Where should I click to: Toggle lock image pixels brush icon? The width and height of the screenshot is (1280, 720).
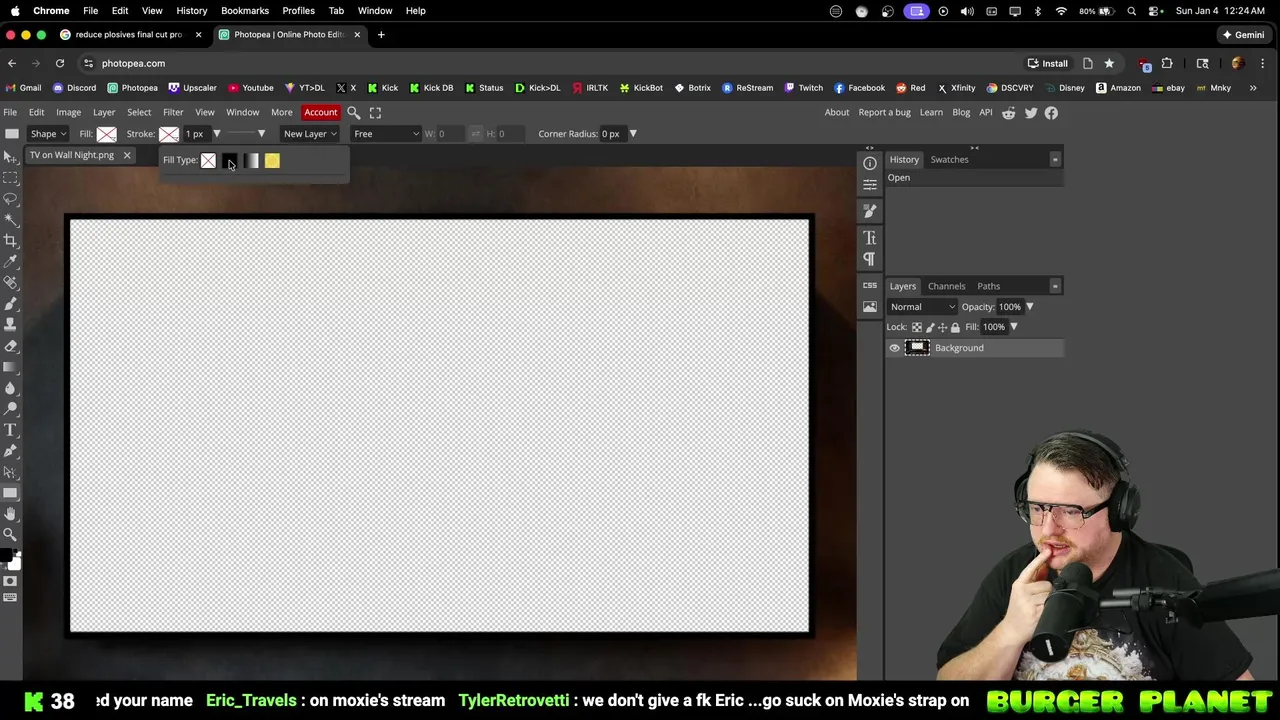[x=930, y=327]
